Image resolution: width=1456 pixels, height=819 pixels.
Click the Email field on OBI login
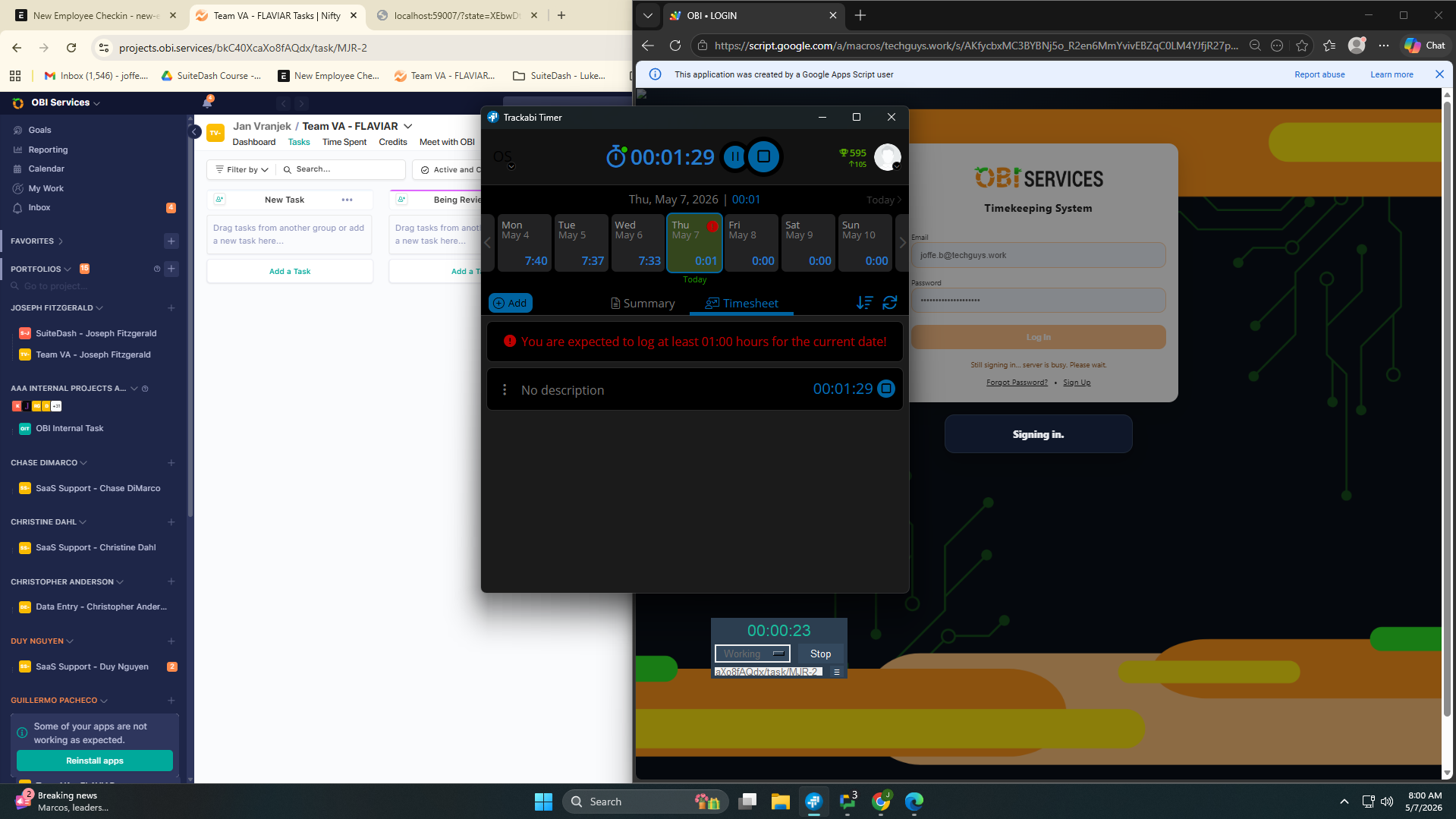(x=1038, y=255)
